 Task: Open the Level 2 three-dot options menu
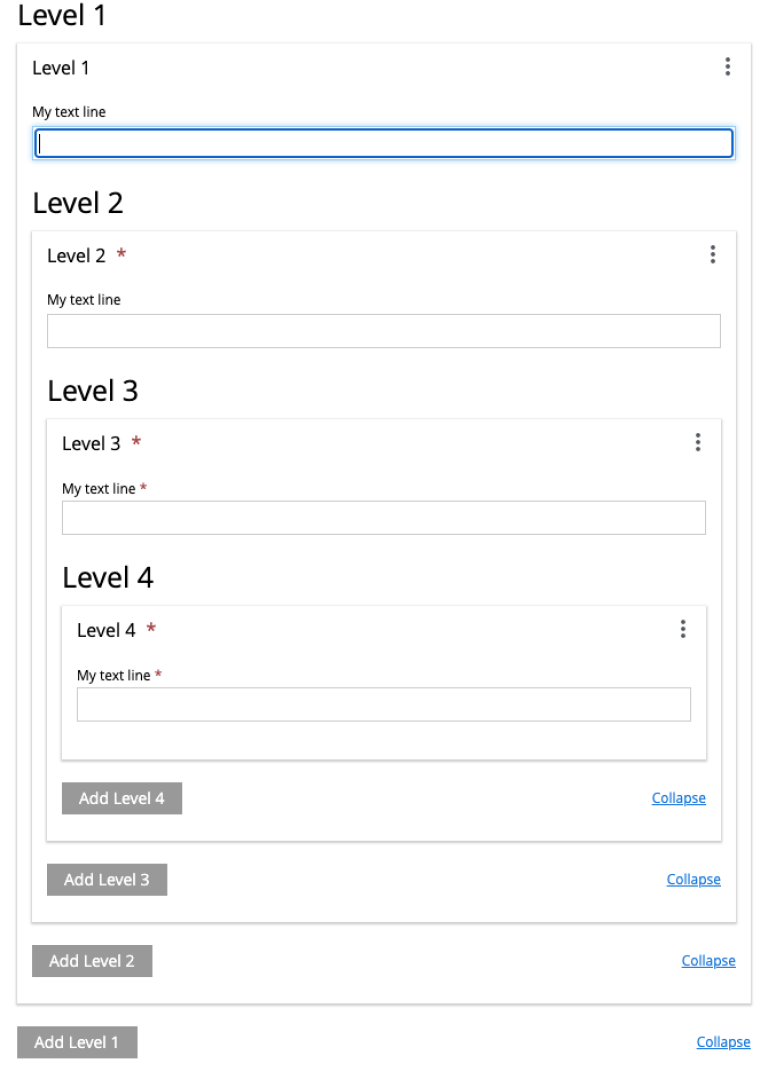[x=713, y=255]
